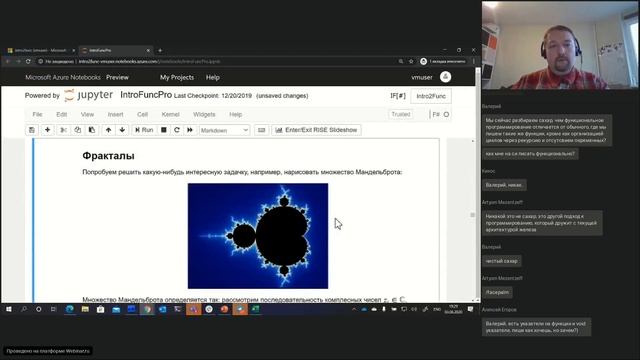The height and width of the screenshot is (360, 640).
Task: Click the Trusted notebook indicator
Action: [x=401, y=114]
